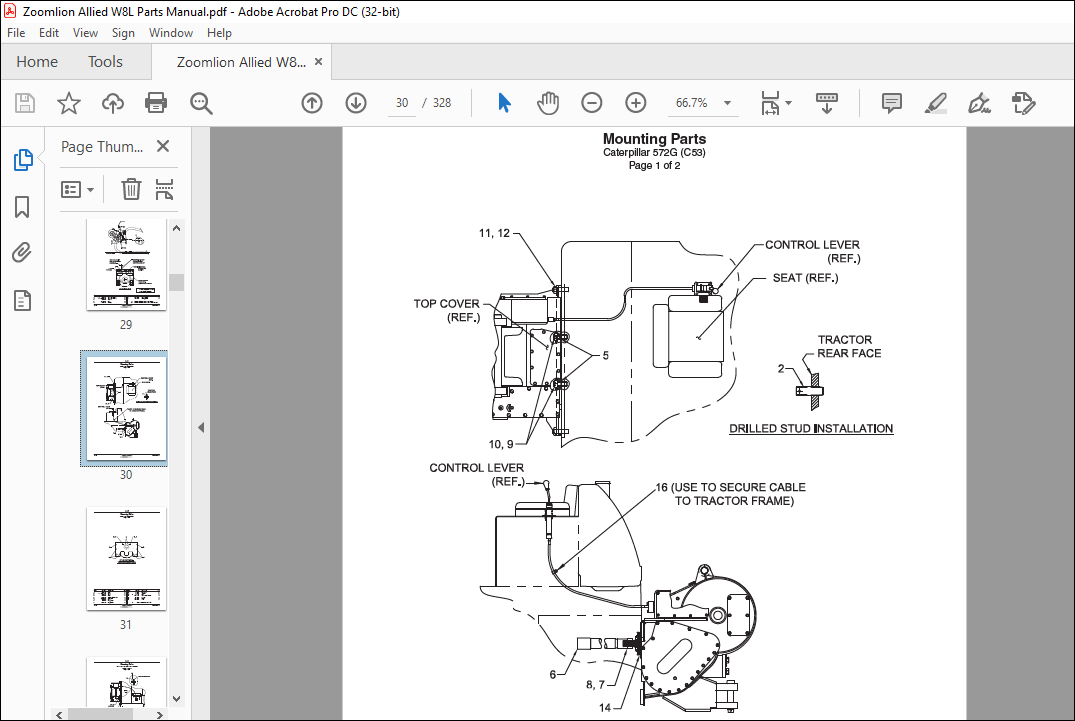Select page 29 thumbnail
The height and width of the screenshot is (721, 1075).
[x=126, y=265]
